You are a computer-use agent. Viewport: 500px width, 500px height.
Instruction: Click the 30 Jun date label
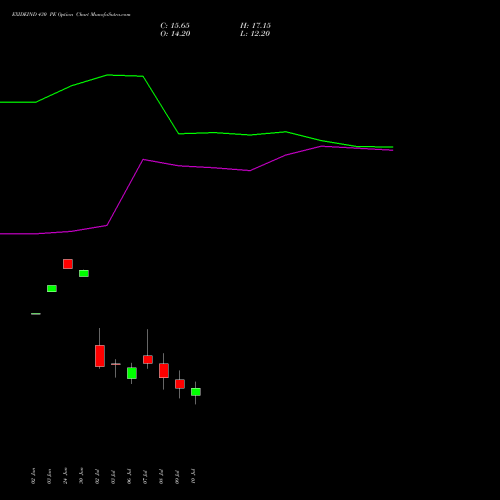click(81, 476)
